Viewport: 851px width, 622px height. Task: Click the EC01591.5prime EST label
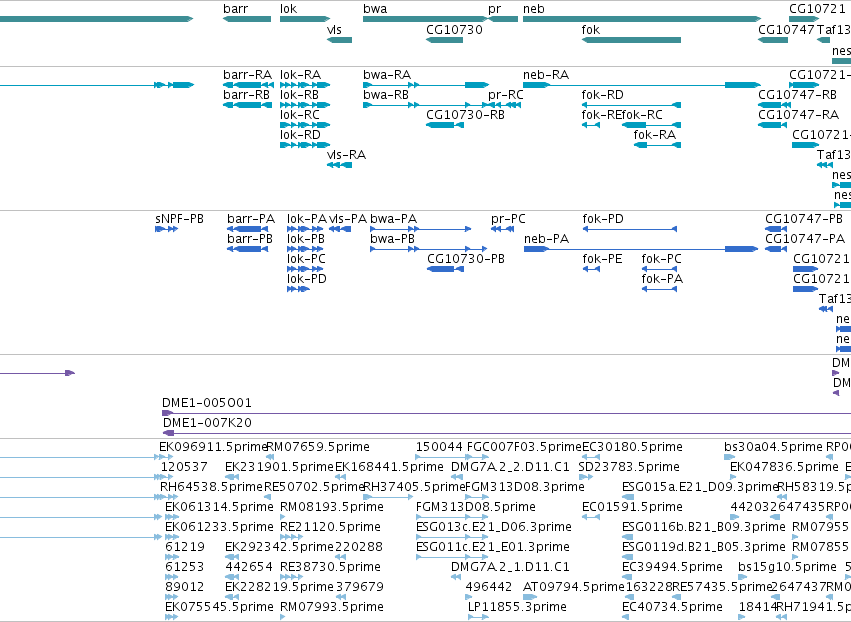tap(632, 507)
